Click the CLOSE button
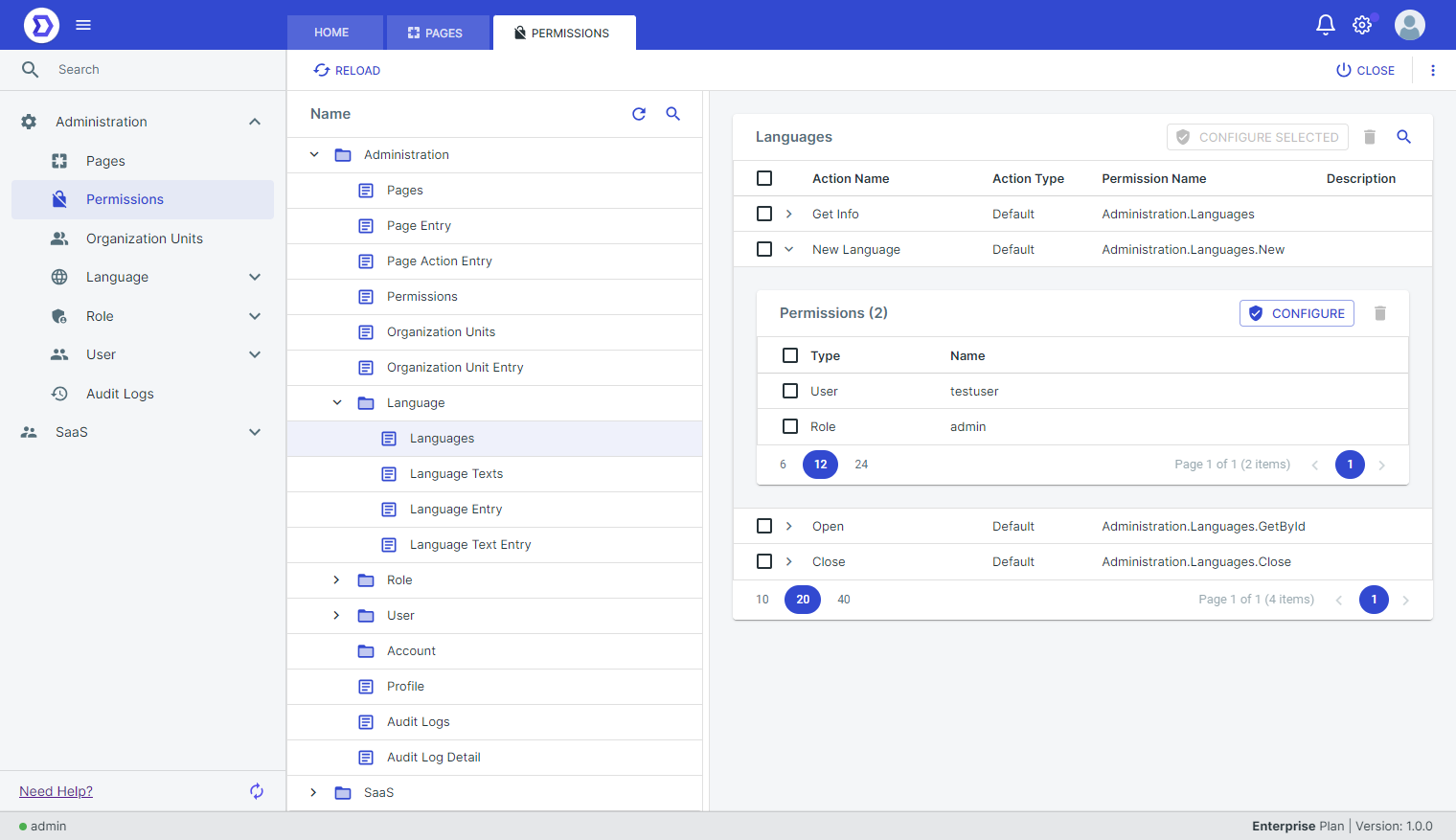This screenshot has height=840, width=1456. [1365, 70]
